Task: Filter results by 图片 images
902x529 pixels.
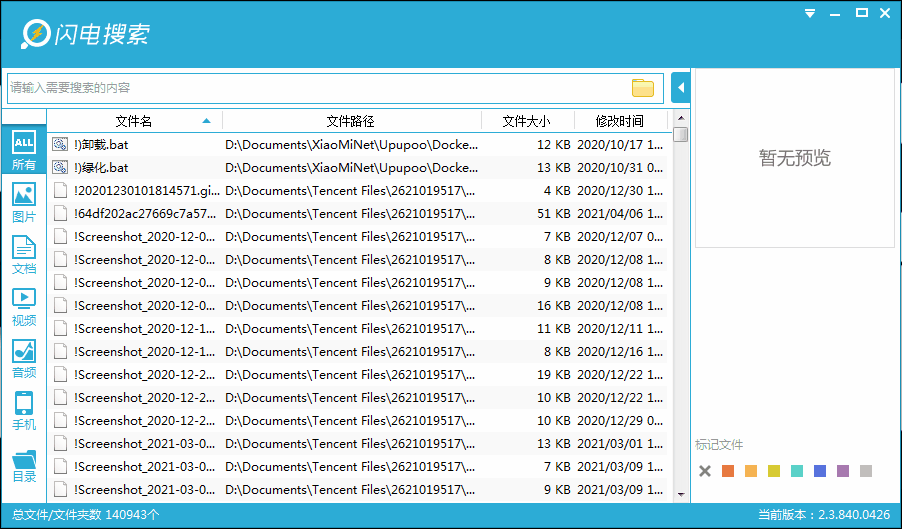Action: tap(24, 202)
